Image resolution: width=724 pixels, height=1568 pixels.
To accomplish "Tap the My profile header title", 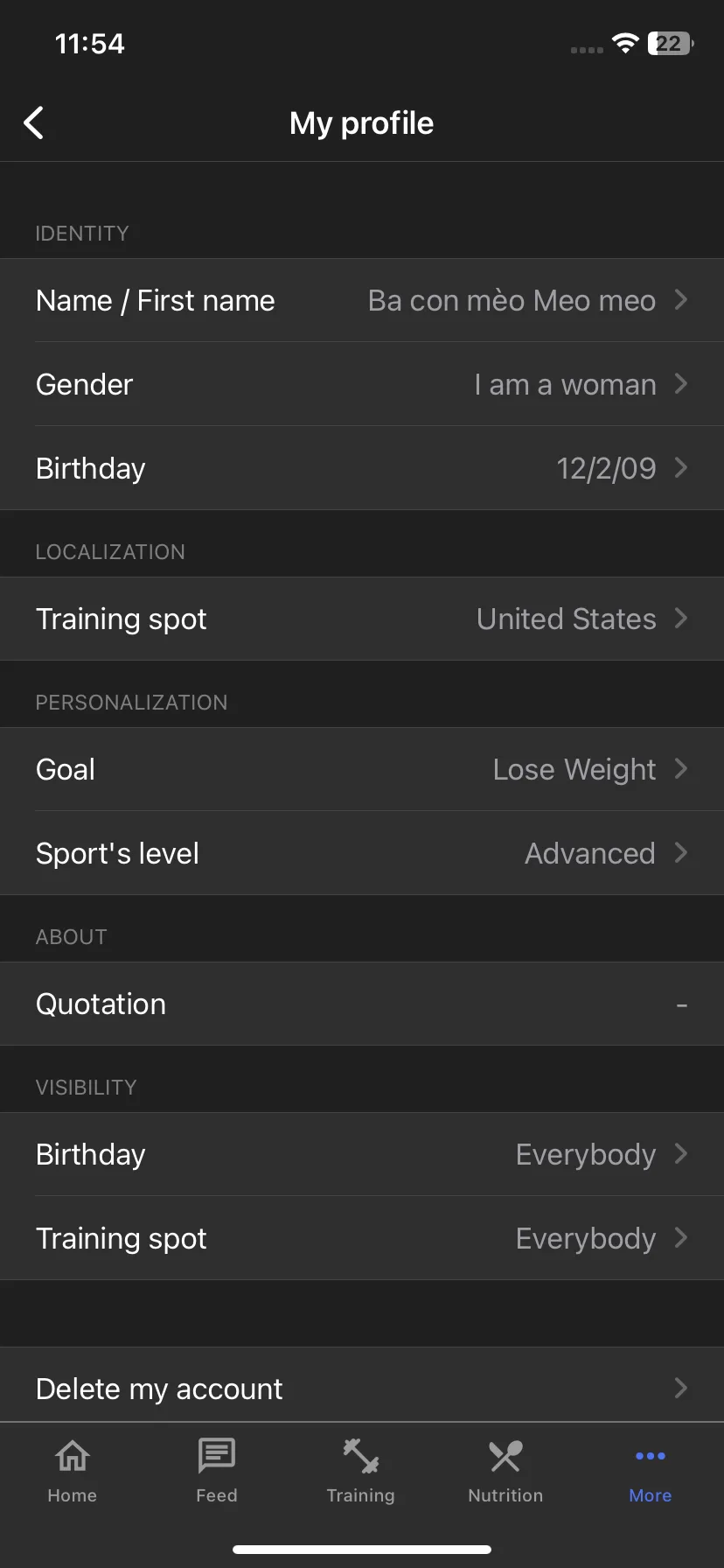I will point(361,123).
